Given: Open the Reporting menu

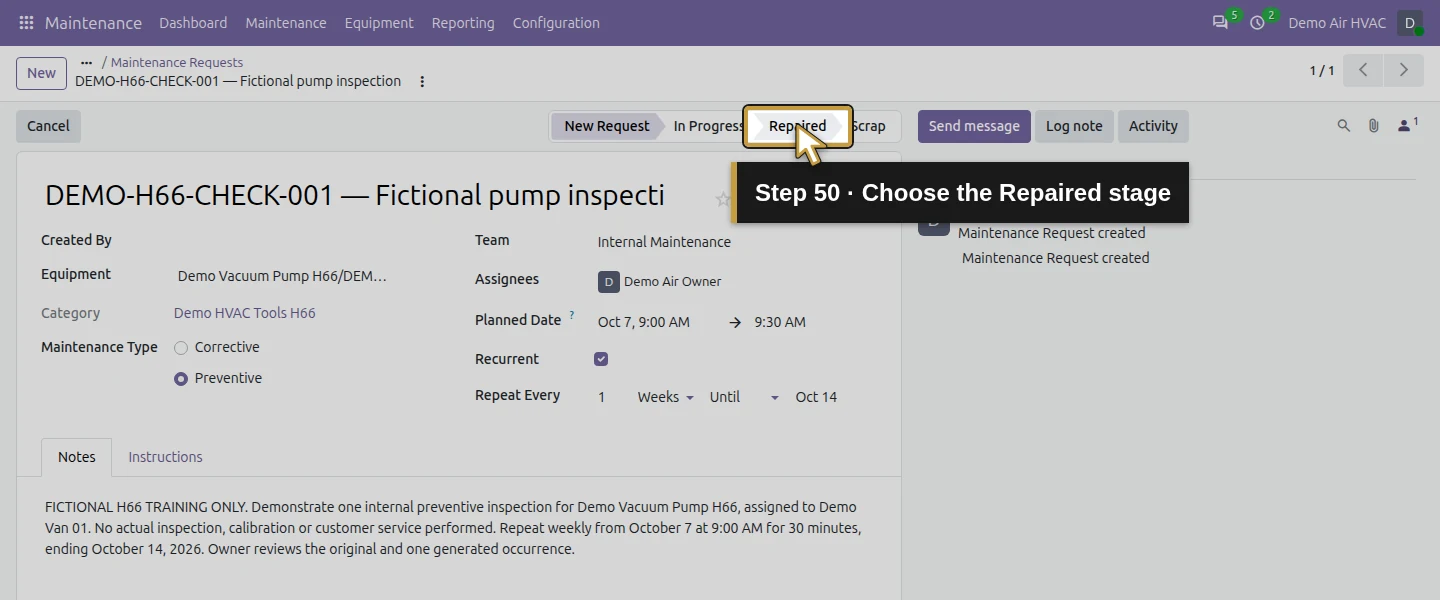Looking at the screenshot, I should 463,22.
